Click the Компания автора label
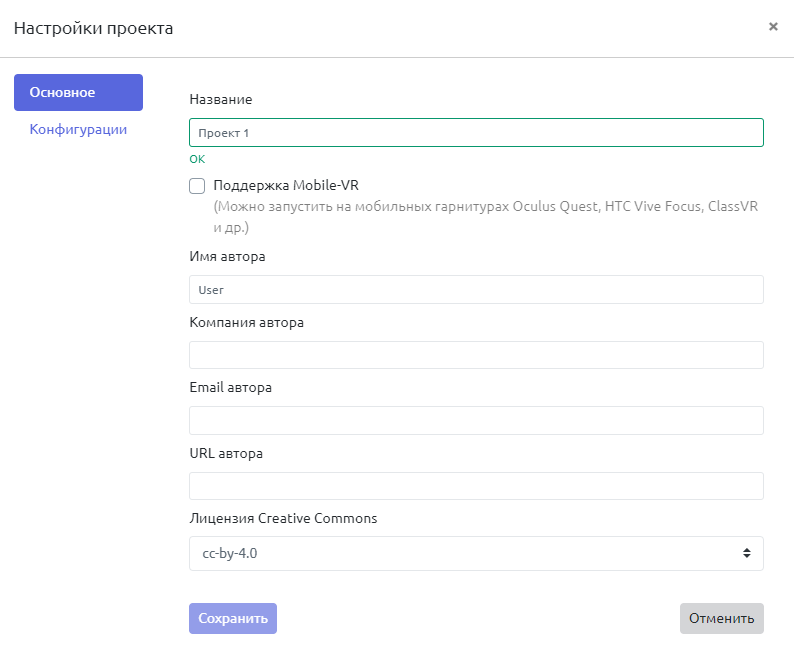Image resolution: width=794 pixels, height=664 pixels. [246, 322]
